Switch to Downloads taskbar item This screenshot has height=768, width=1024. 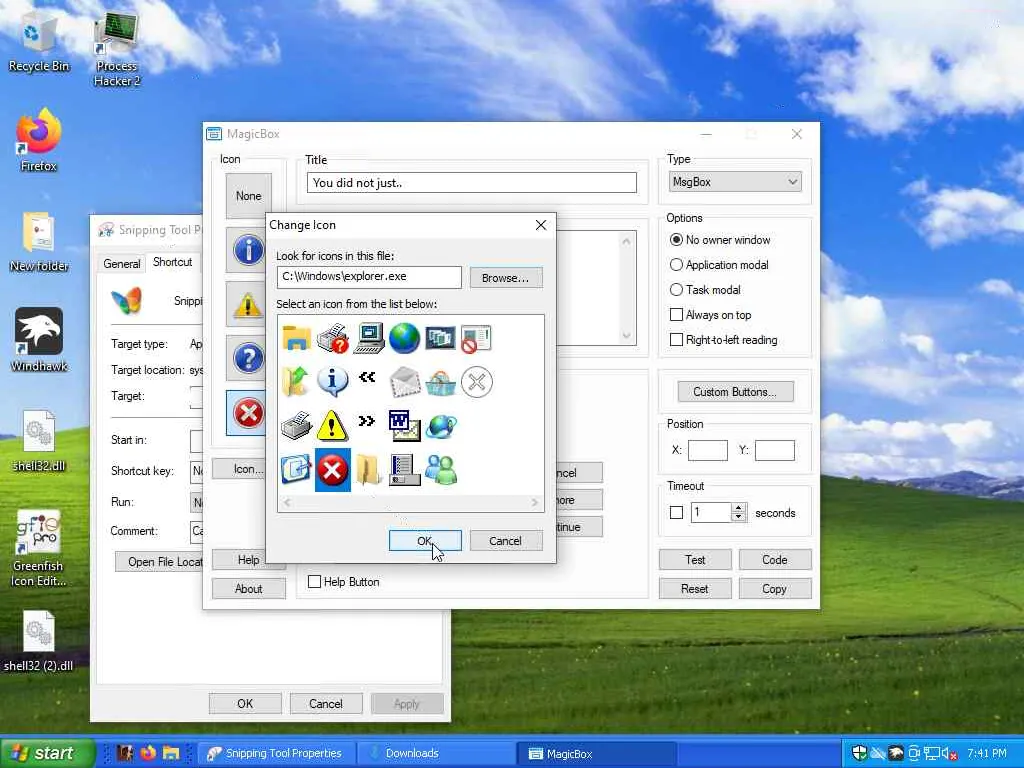click(x=436, y=753)
